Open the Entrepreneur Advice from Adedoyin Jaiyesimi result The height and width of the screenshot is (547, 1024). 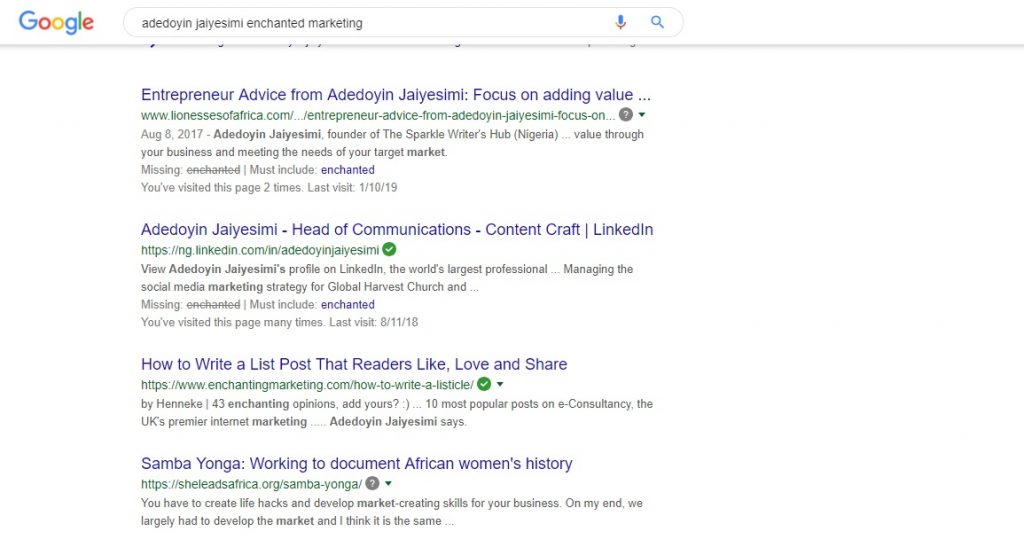[x=395, y=95]
